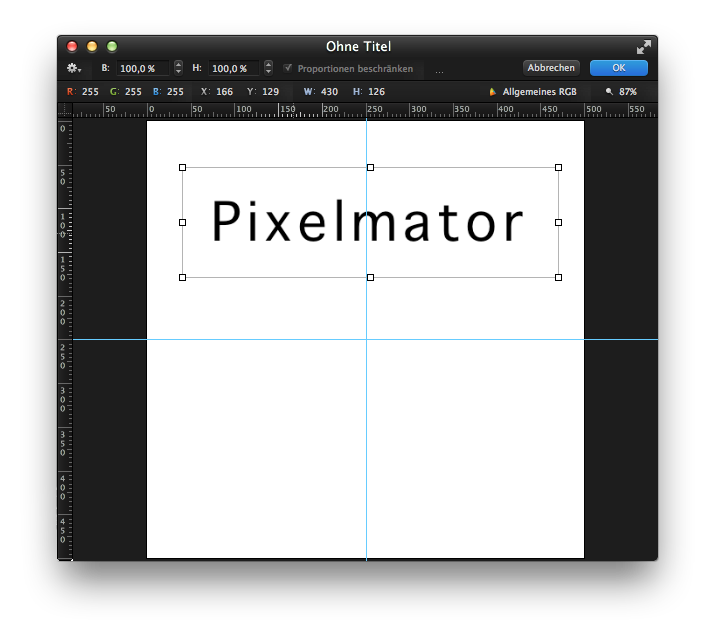
Task: Toggle Proportionen beschränken checkbox
Action: point(288,68)
